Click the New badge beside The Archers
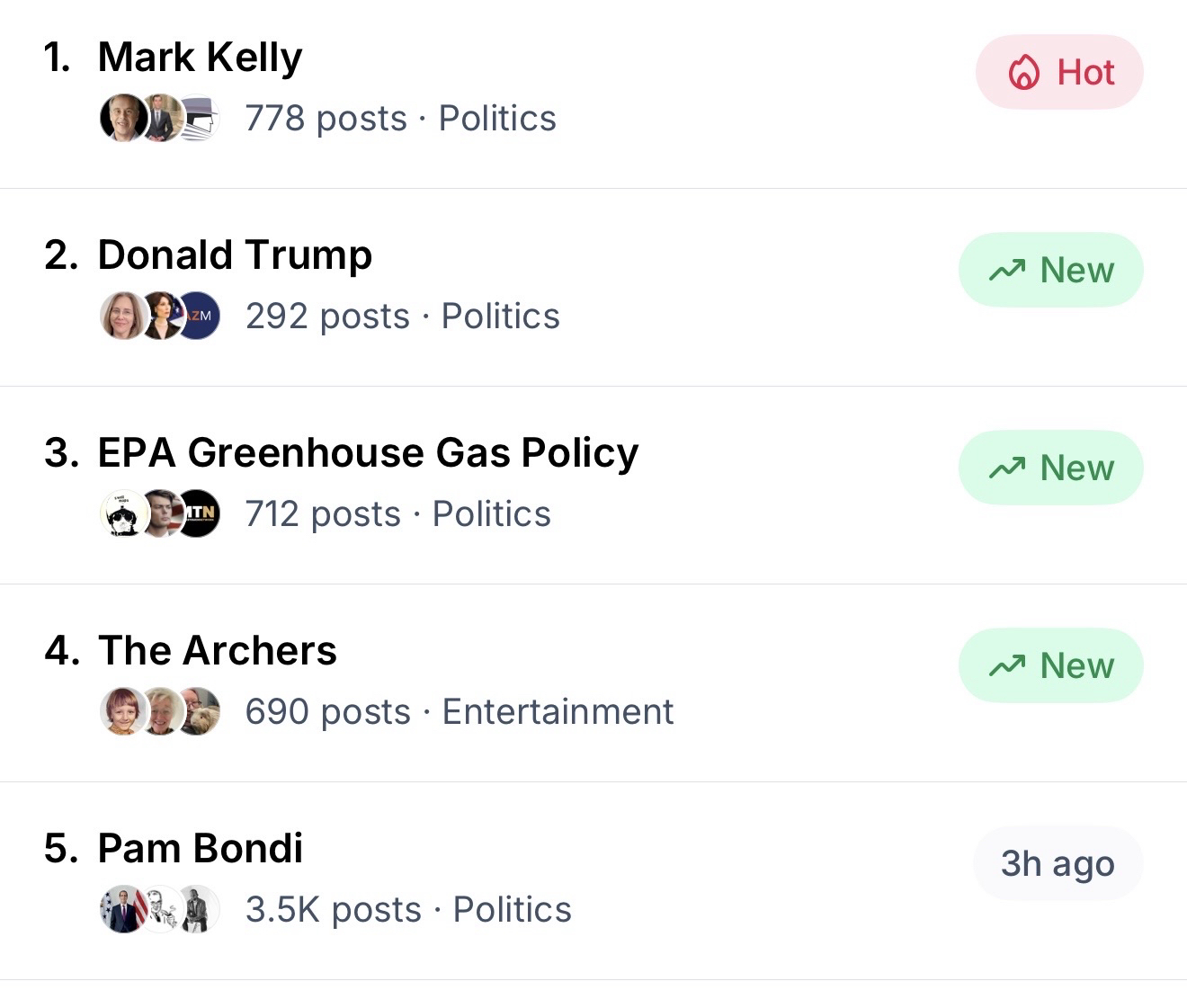Viewport: 1187px width, 1008px height. tap(1050, 666)
